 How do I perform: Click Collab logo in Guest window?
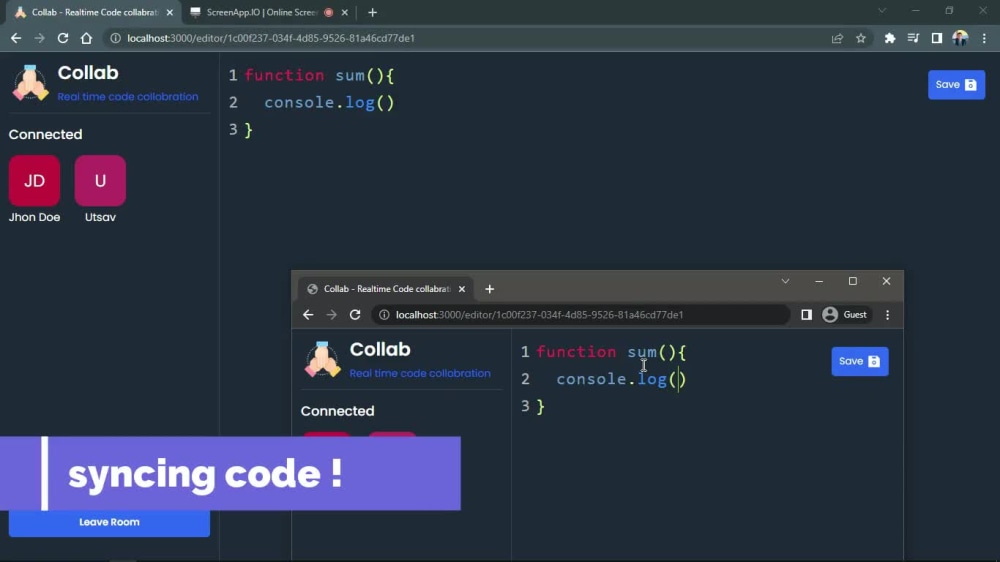tap(322, 360)
